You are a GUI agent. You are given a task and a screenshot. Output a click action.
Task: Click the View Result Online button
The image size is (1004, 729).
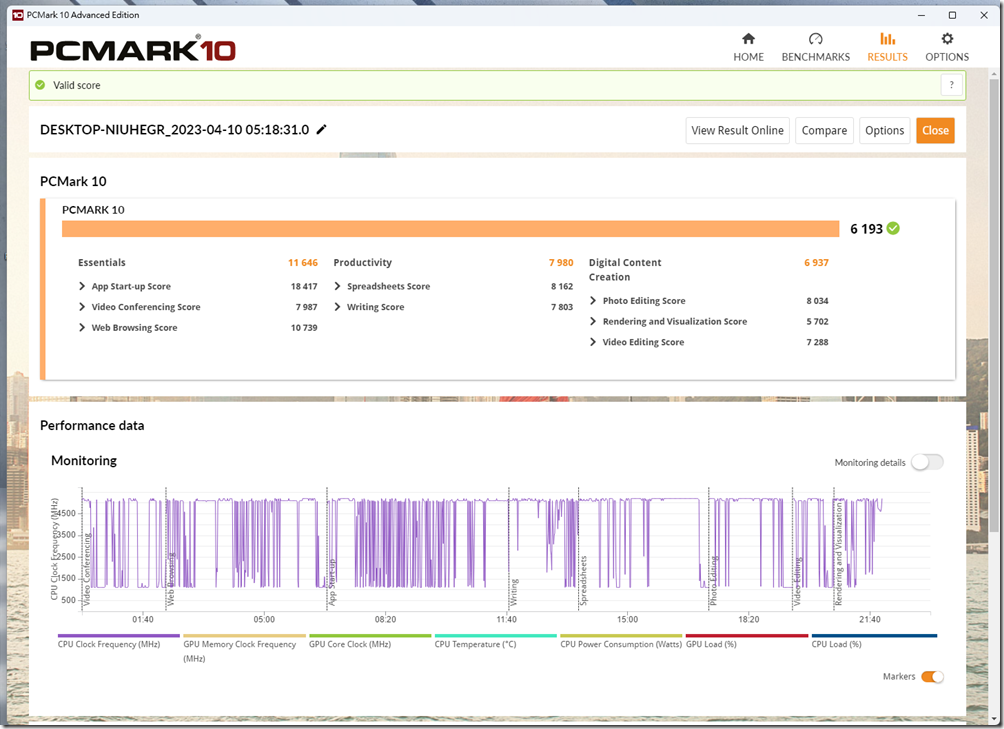(737, 130)
